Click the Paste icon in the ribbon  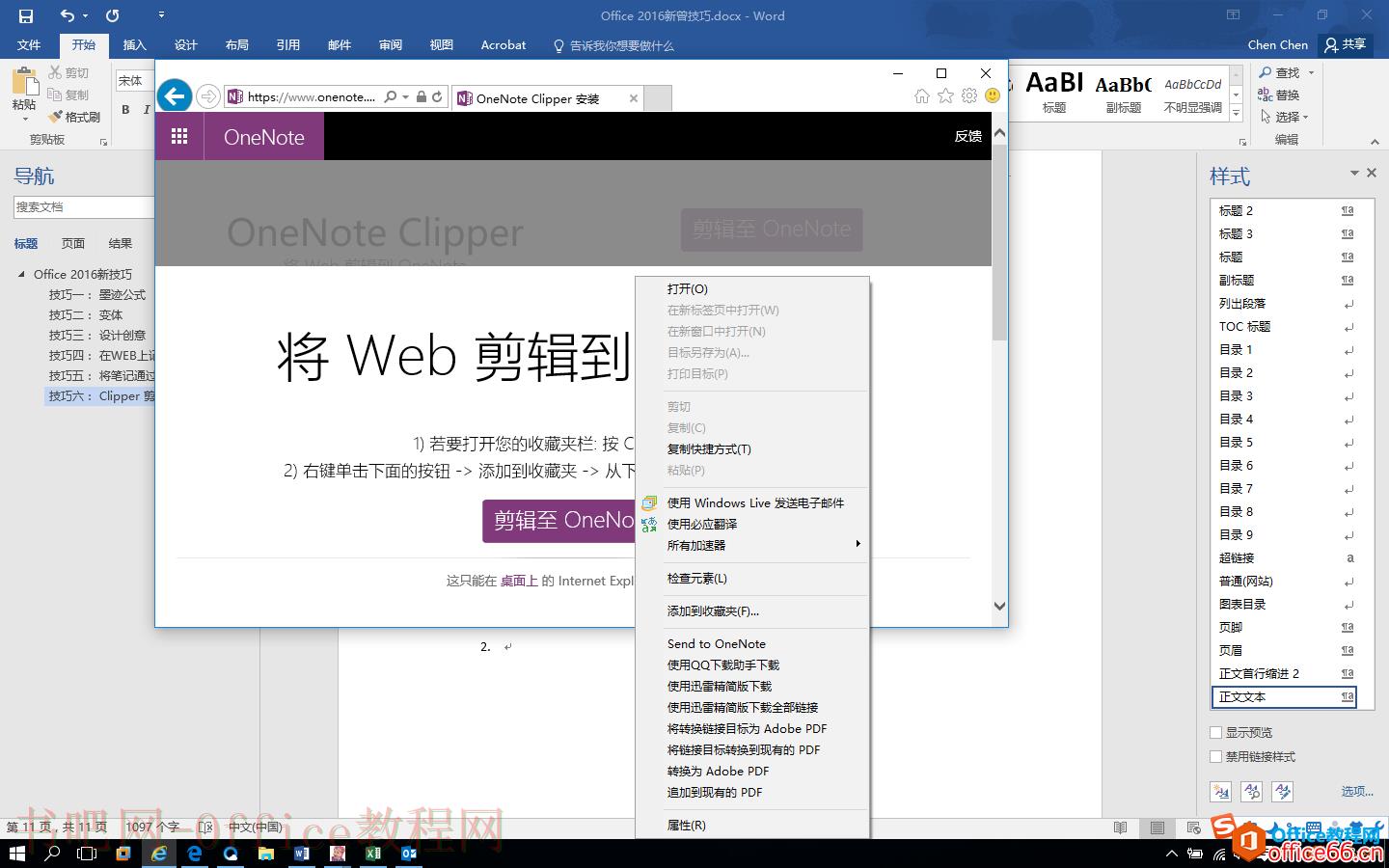pyautogui.click(x=25, y=81)
